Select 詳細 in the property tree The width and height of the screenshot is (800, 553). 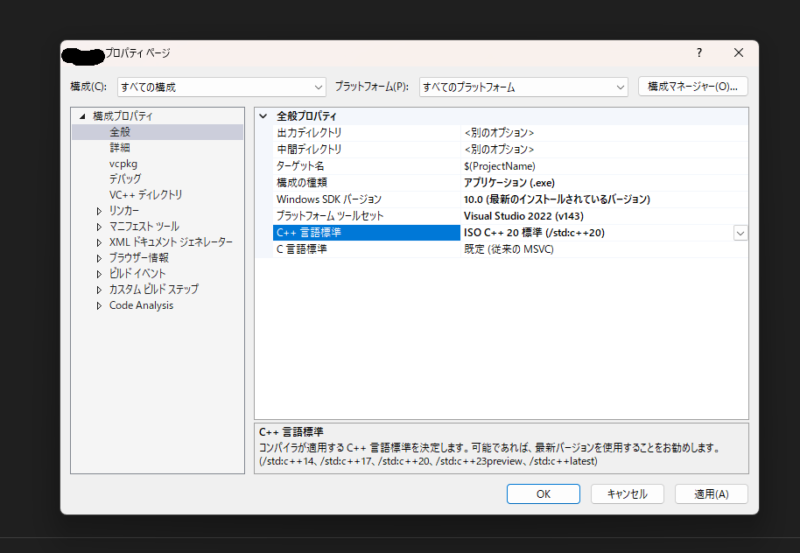click(120, 147)
